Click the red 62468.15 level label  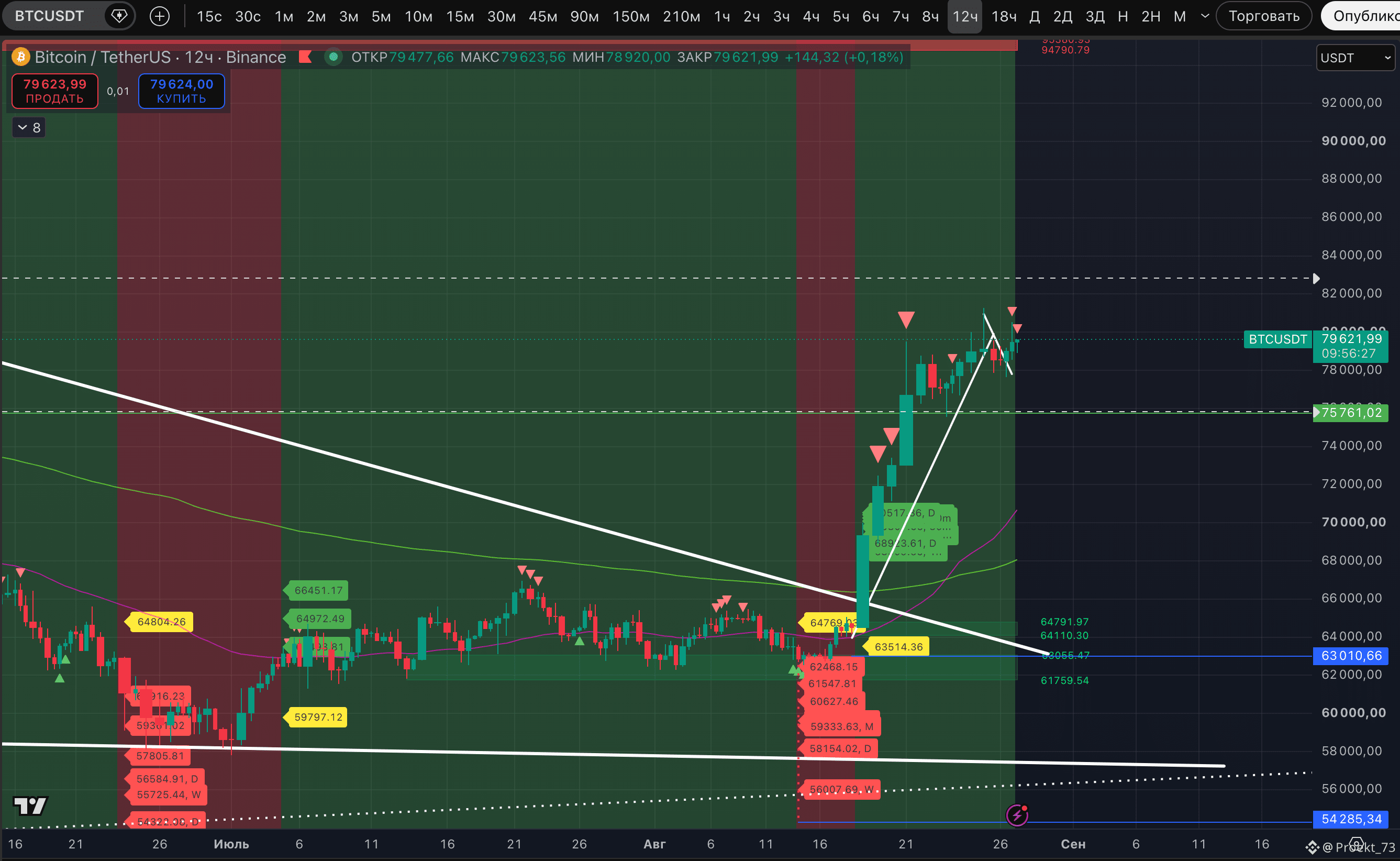click(x=832, y=666)
